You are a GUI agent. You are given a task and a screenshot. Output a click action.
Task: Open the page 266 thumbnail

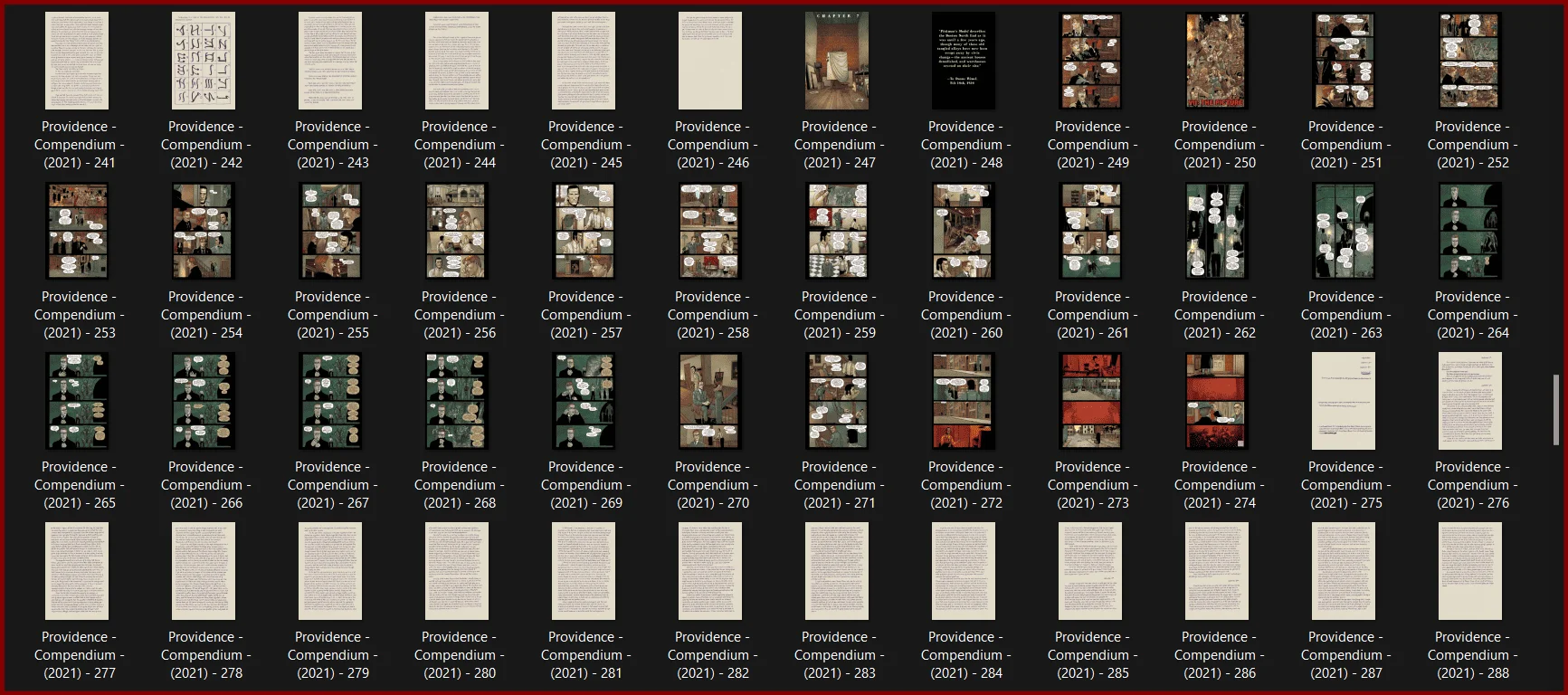click(x=204, y=401)
